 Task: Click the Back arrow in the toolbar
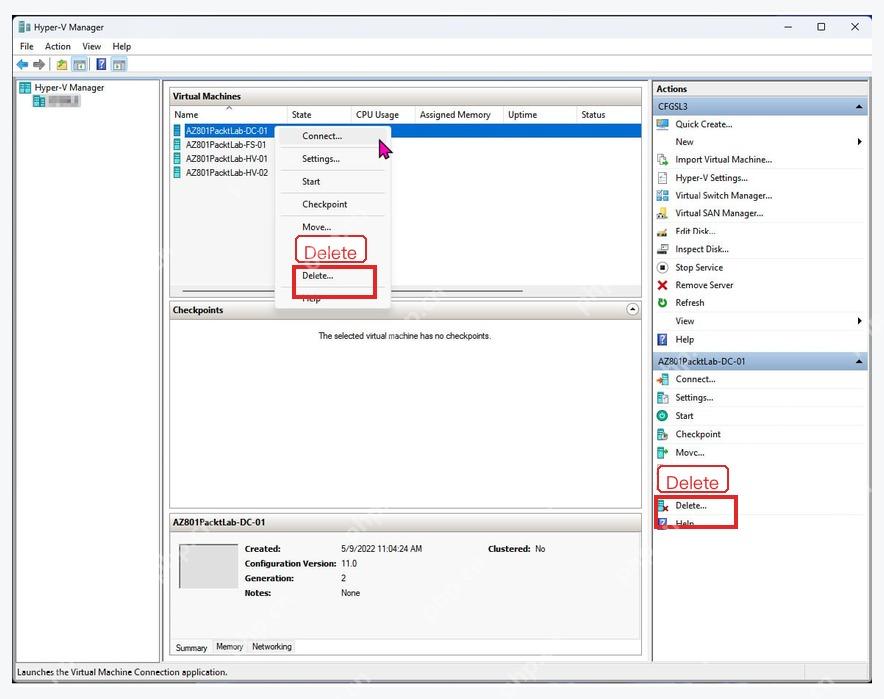pos(23,65)
